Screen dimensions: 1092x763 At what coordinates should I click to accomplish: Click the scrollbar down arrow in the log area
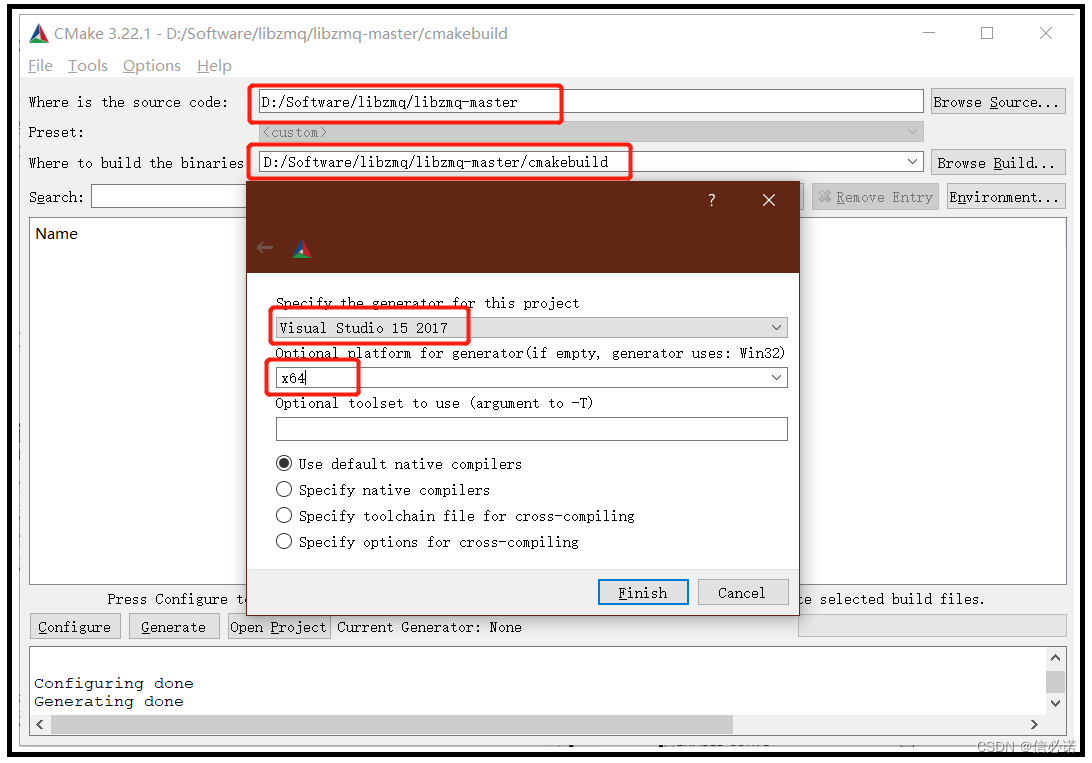point(1057,703)
